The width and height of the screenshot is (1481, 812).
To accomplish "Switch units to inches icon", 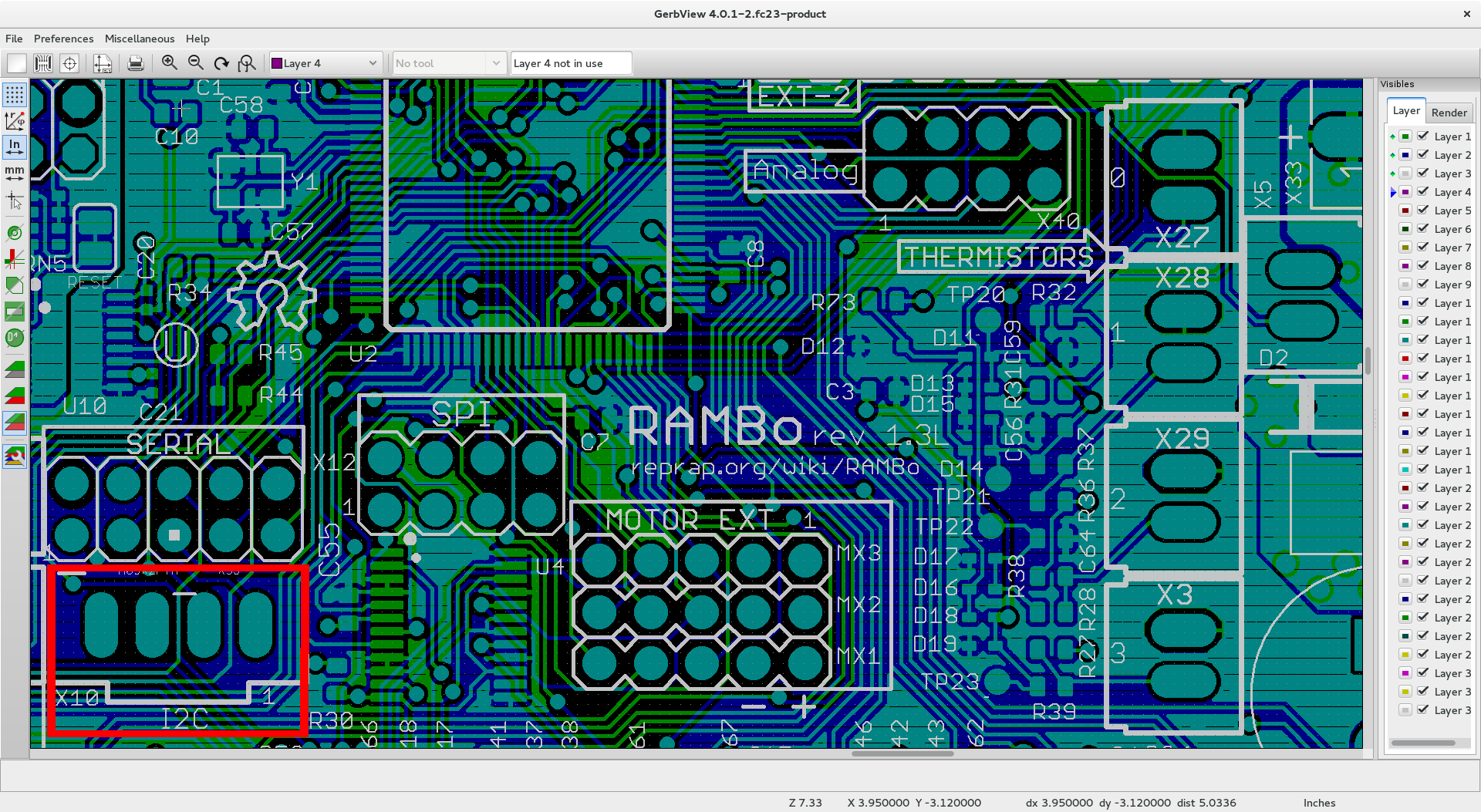I will coord(15,147).
